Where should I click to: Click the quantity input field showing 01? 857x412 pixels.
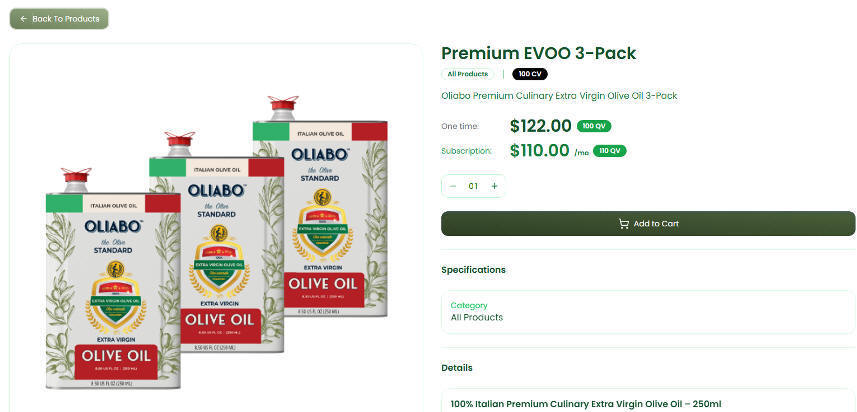(473, 186)
